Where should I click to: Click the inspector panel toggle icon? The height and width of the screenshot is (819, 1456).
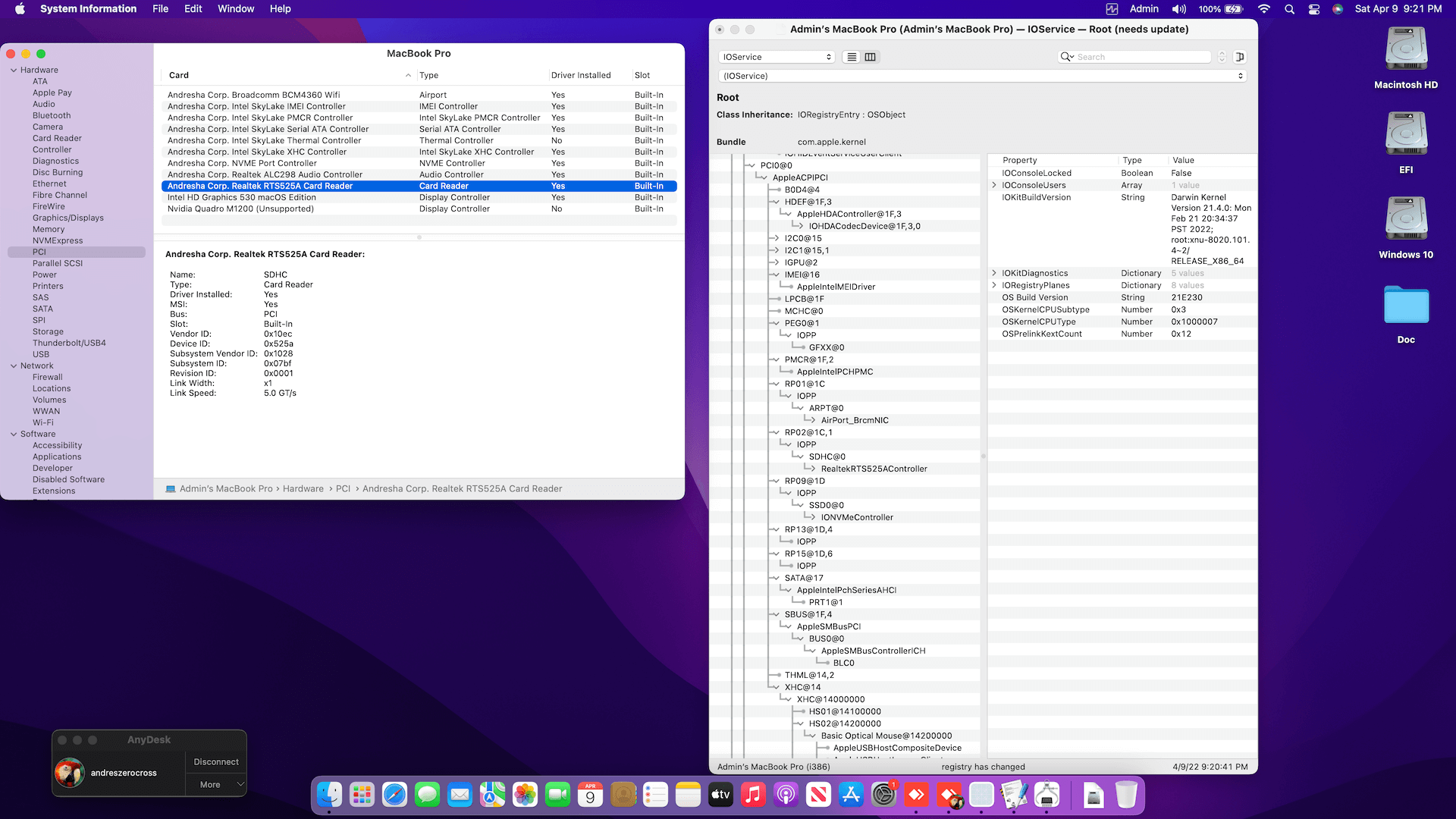click(x=1240, y=57)
